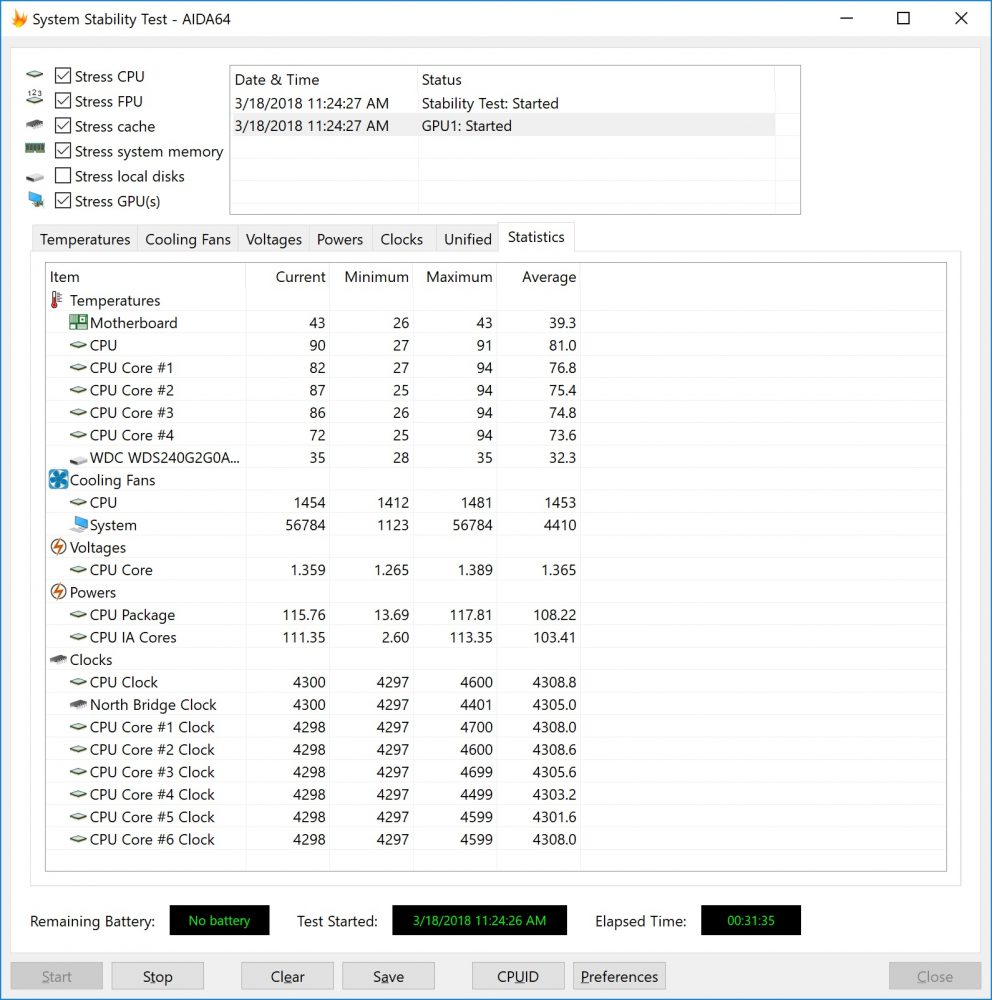Click the Minimum column header
992x1000 pixels.
coord(371,277)
